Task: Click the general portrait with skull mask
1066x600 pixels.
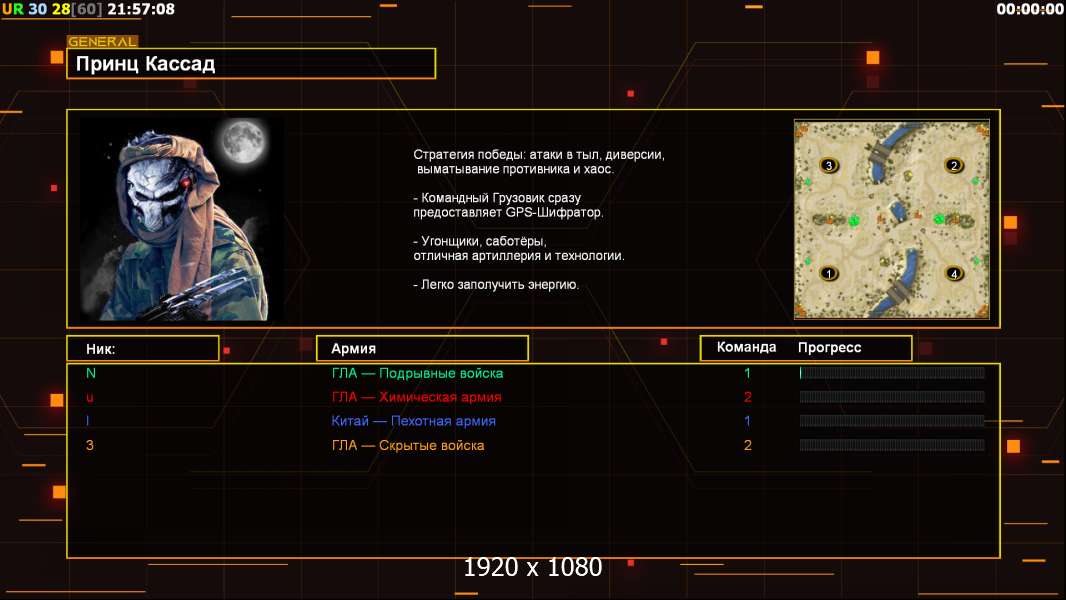Action: pyautogui.click(x=181, y=219)
